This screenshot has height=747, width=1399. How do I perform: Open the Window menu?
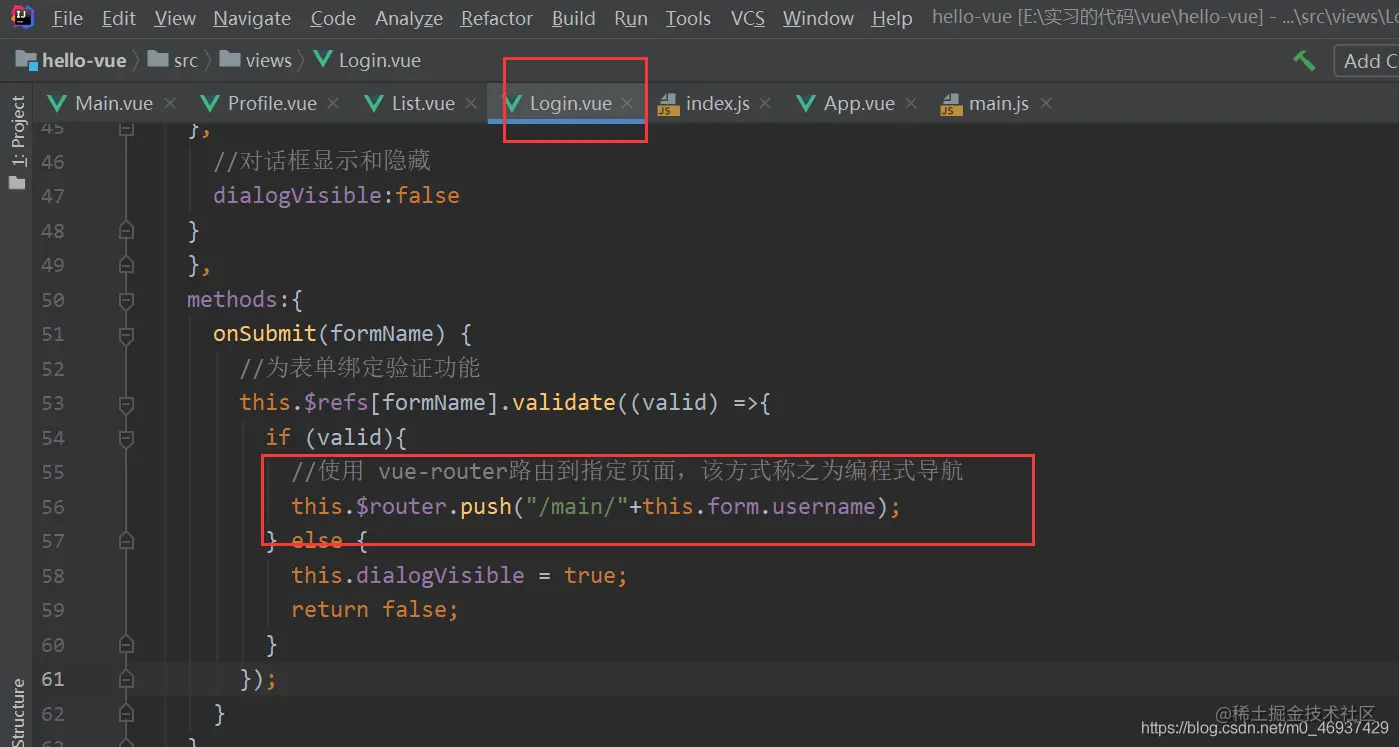[819, 18]
